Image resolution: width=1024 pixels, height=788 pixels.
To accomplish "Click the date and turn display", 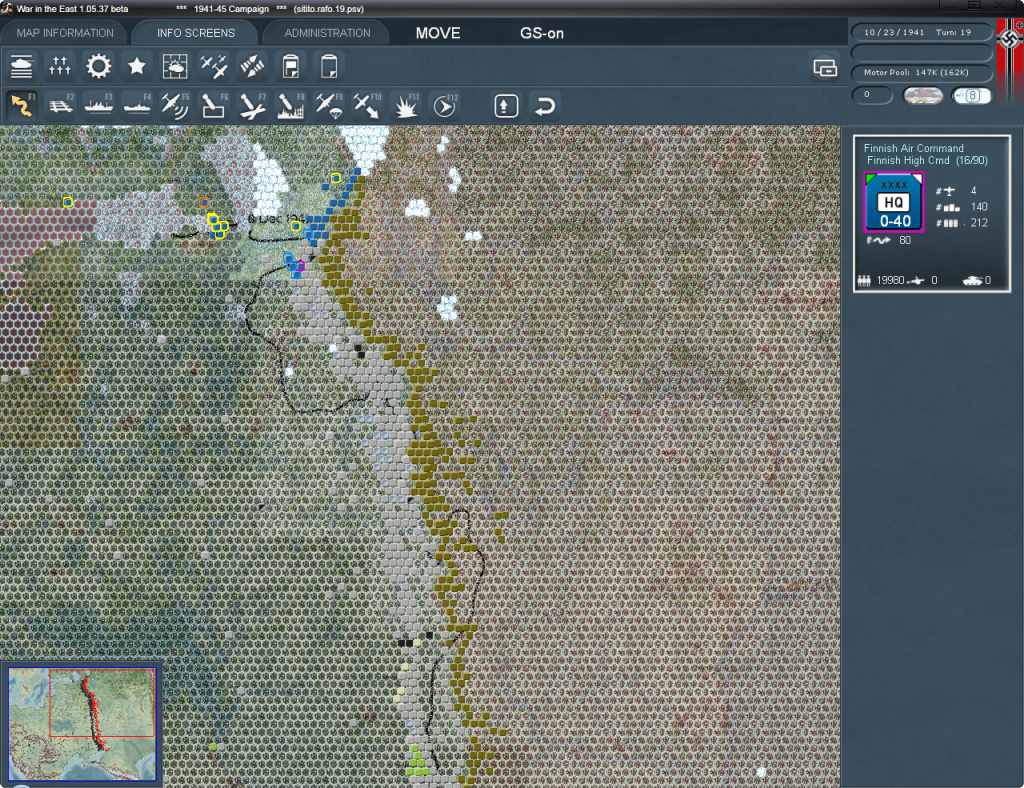I will pos(921,32).
